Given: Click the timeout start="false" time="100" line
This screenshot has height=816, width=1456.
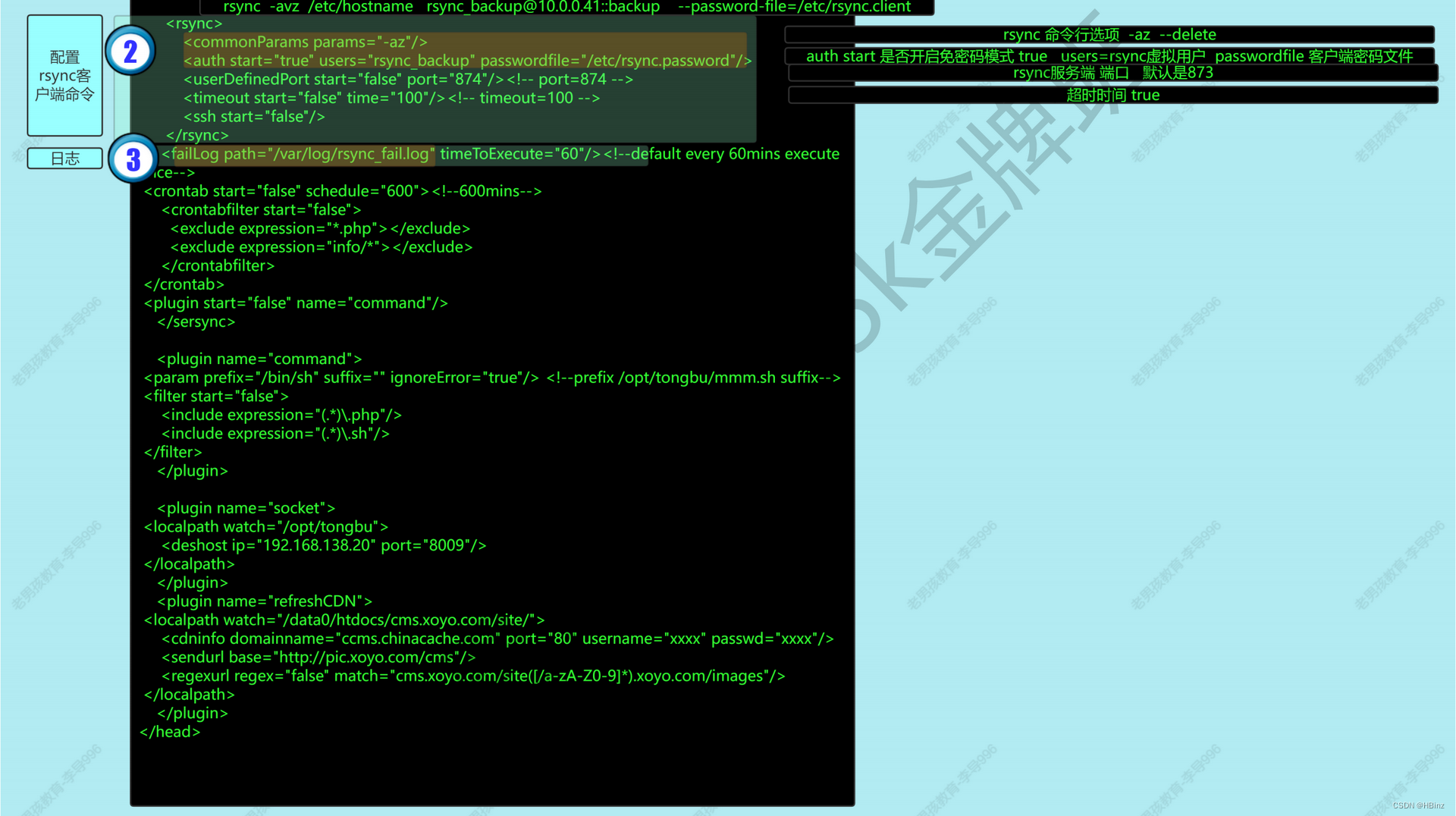Looking at the screenshot, I should tap(391, 98).
